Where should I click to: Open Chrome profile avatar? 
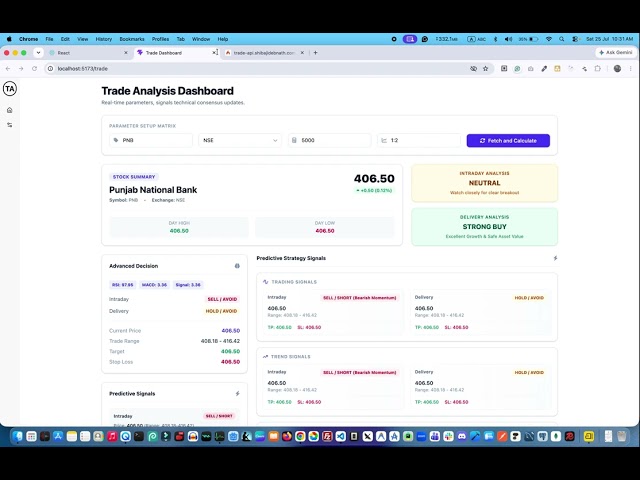pyautogui.click(x=617, y=69)
